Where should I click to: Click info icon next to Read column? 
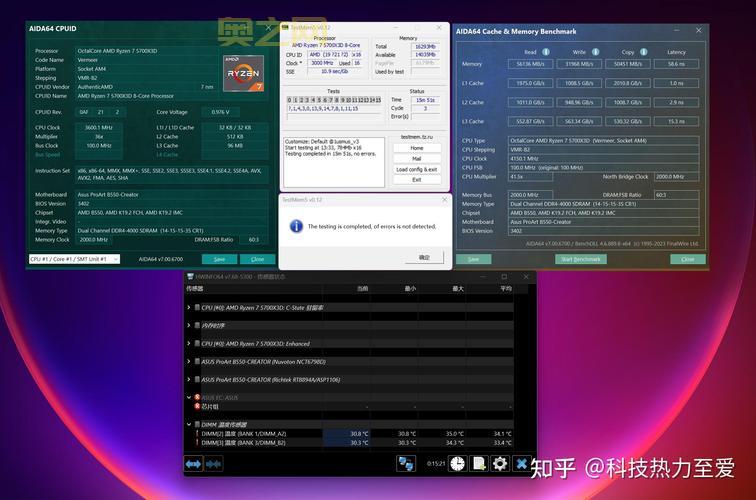pyautogui.click(x=546, y=52)
